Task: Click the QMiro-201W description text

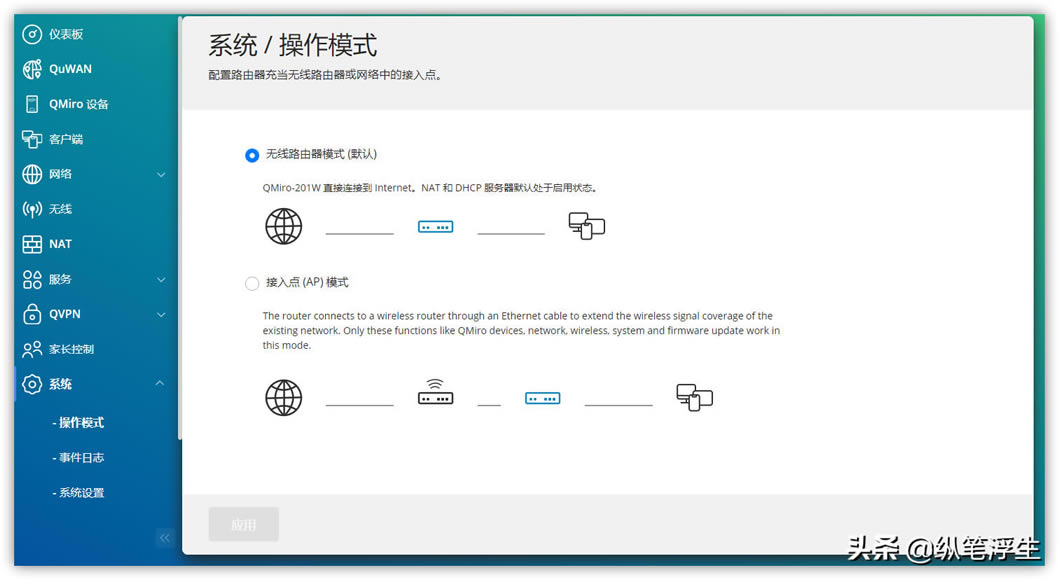Action: click(430, 188)
